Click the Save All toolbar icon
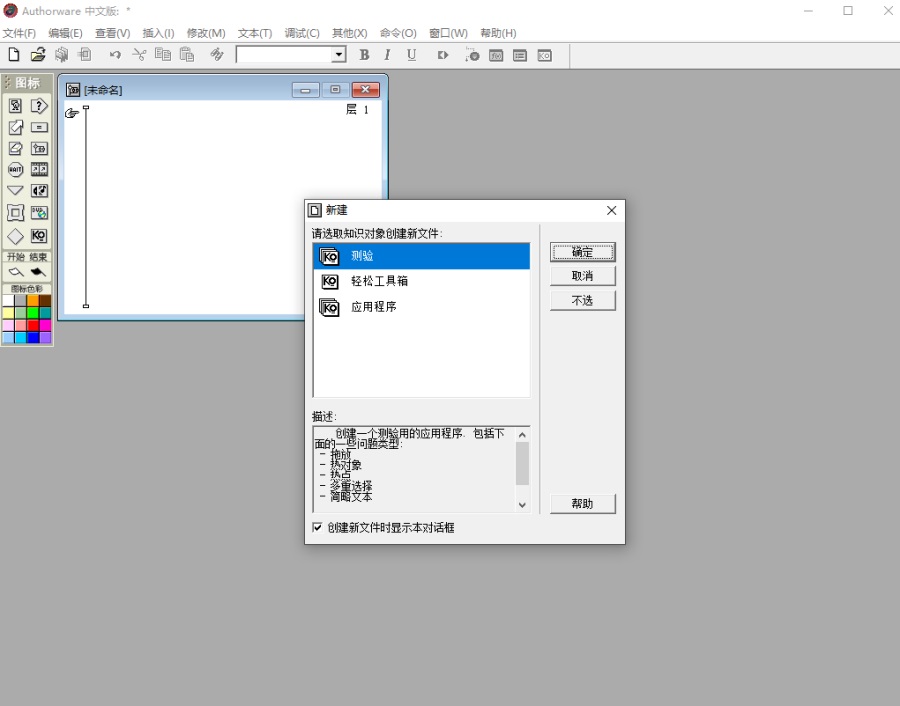Viewport: 900px width, 706px height. click(61, 55)
